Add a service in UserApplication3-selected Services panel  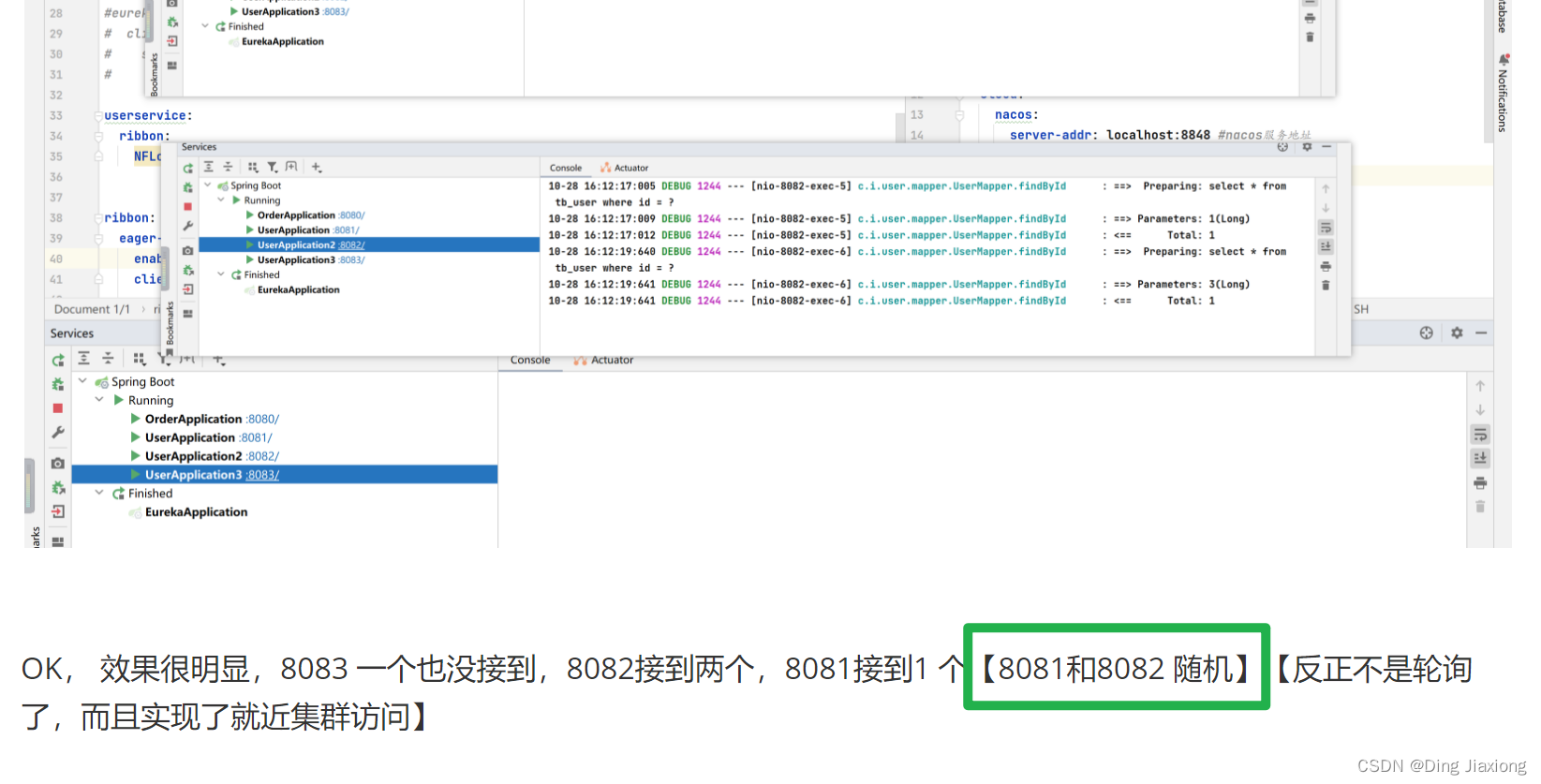pyautogui.click(x=218, y=359)
